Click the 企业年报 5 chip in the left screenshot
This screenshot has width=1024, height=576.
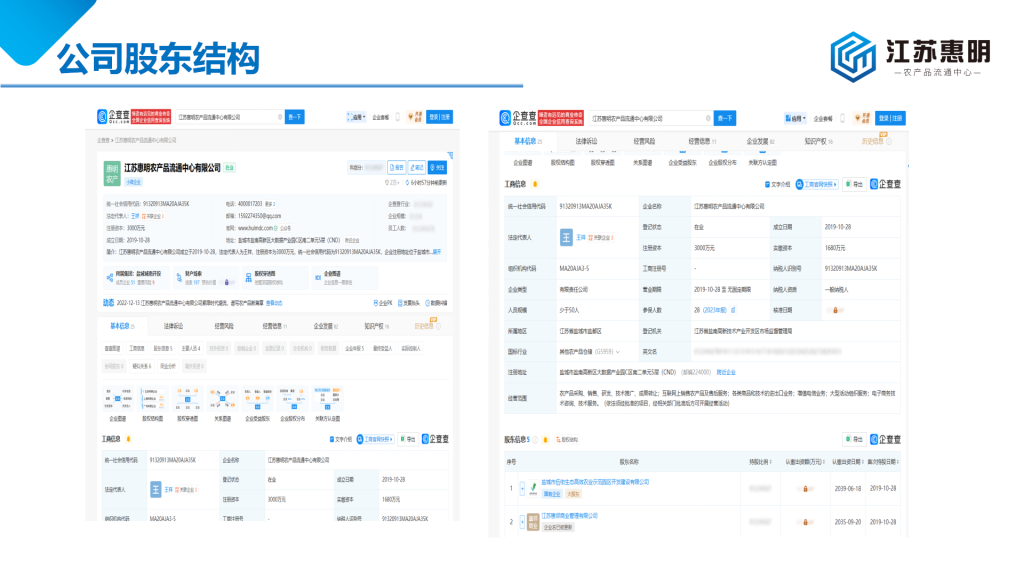point(355,349)
